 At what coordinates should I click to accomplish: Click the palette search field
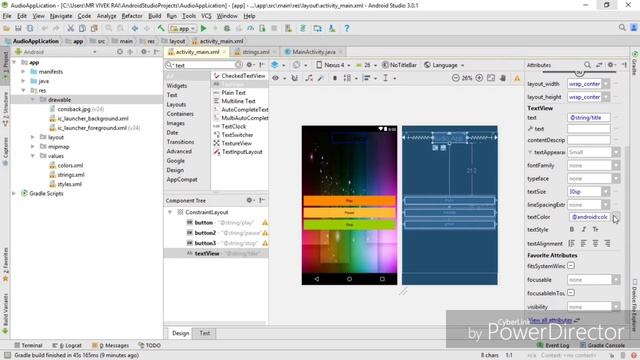point(204,65)
